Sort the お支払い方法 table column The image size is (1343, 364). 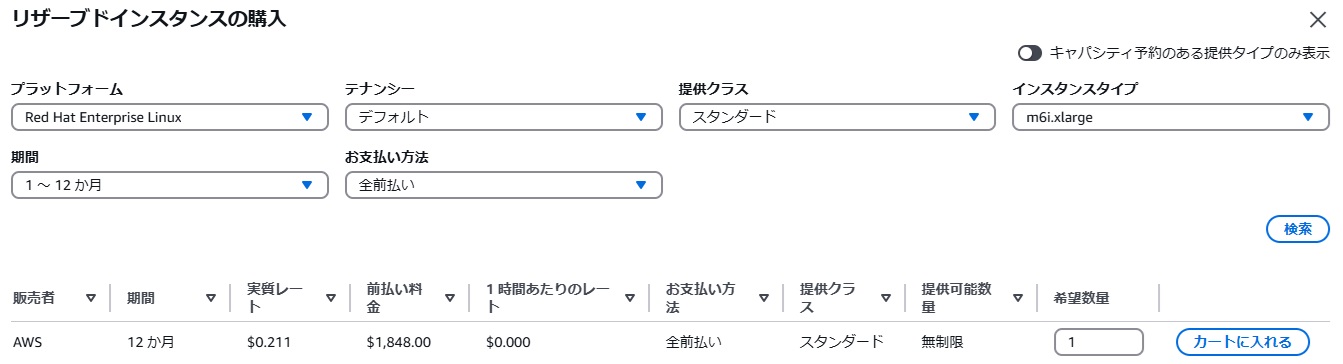(764, 298)
